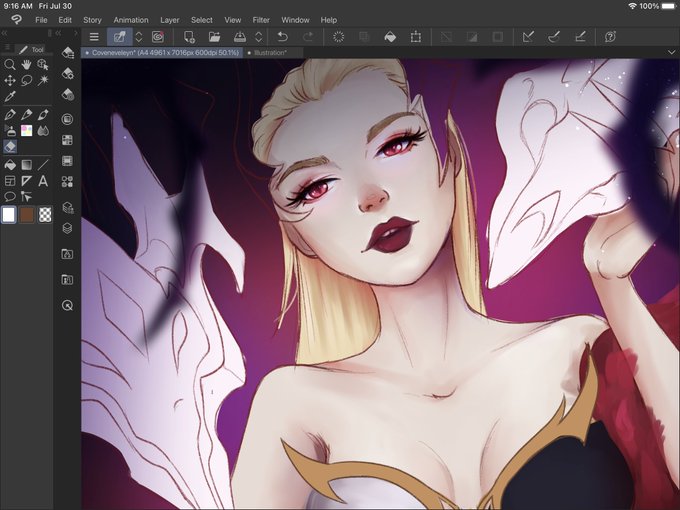This screenshot has height=510, width=680.
Task: Open the File menu
Action: tap(41, 20)
